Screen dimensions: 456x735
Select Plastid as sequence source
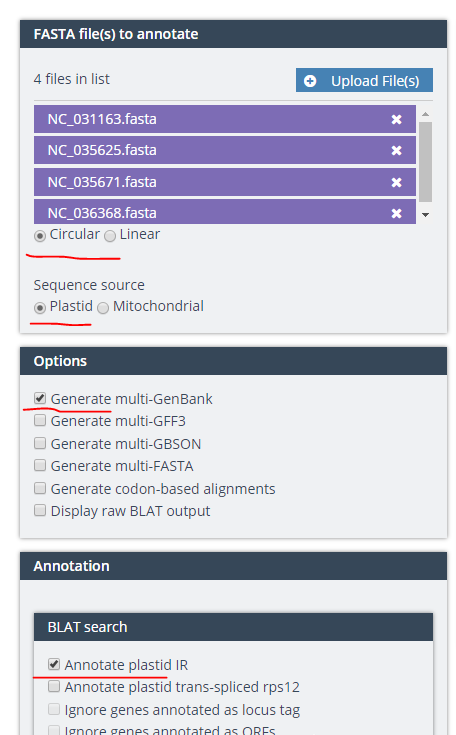[40, 308]
